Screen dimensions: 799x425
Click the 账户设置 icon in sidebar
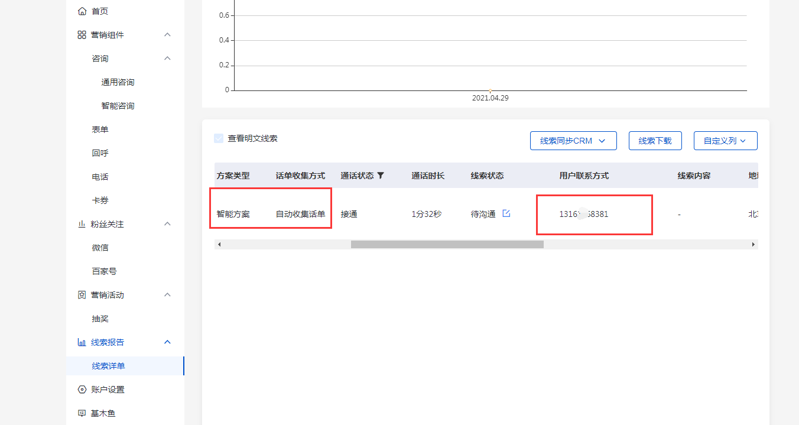82,389
